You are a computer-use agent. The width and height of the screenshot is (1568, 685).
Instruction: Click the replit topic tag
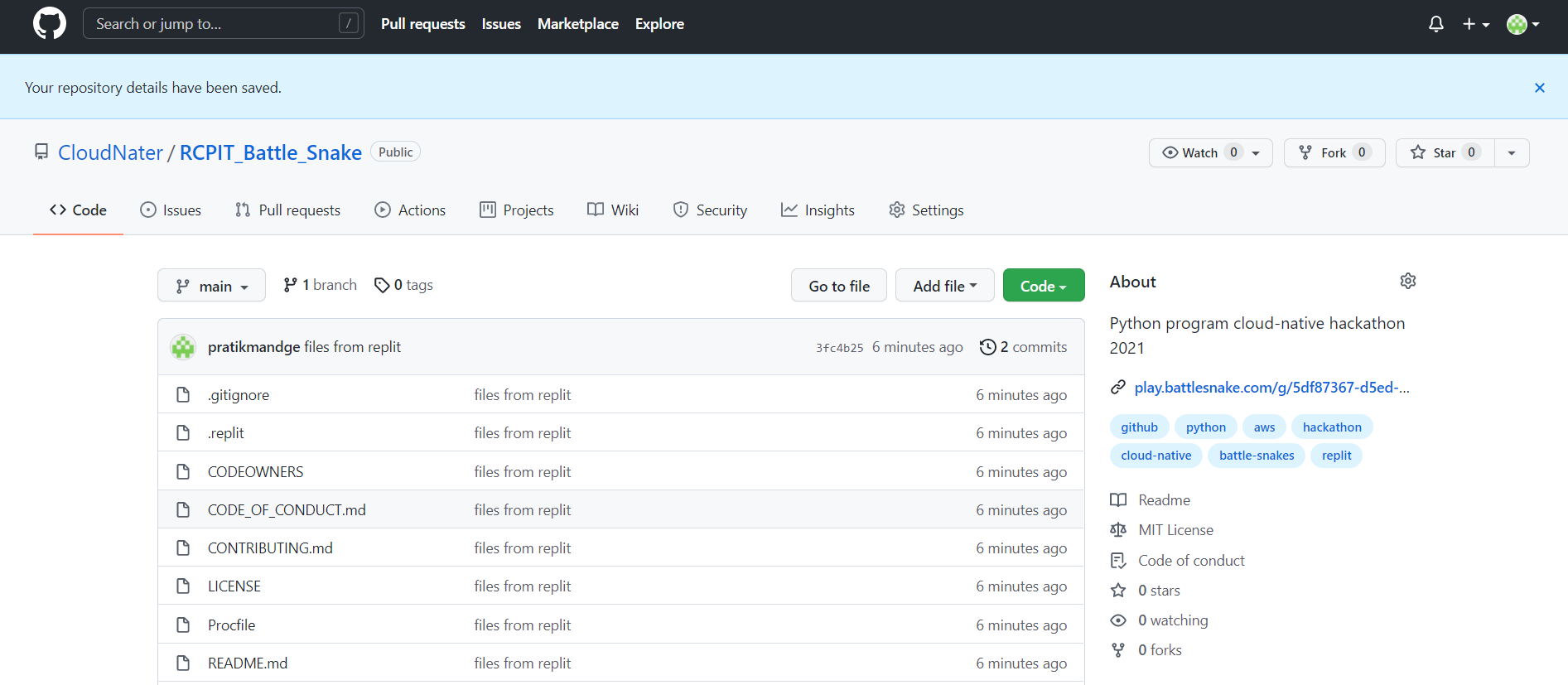[1337, 456]
